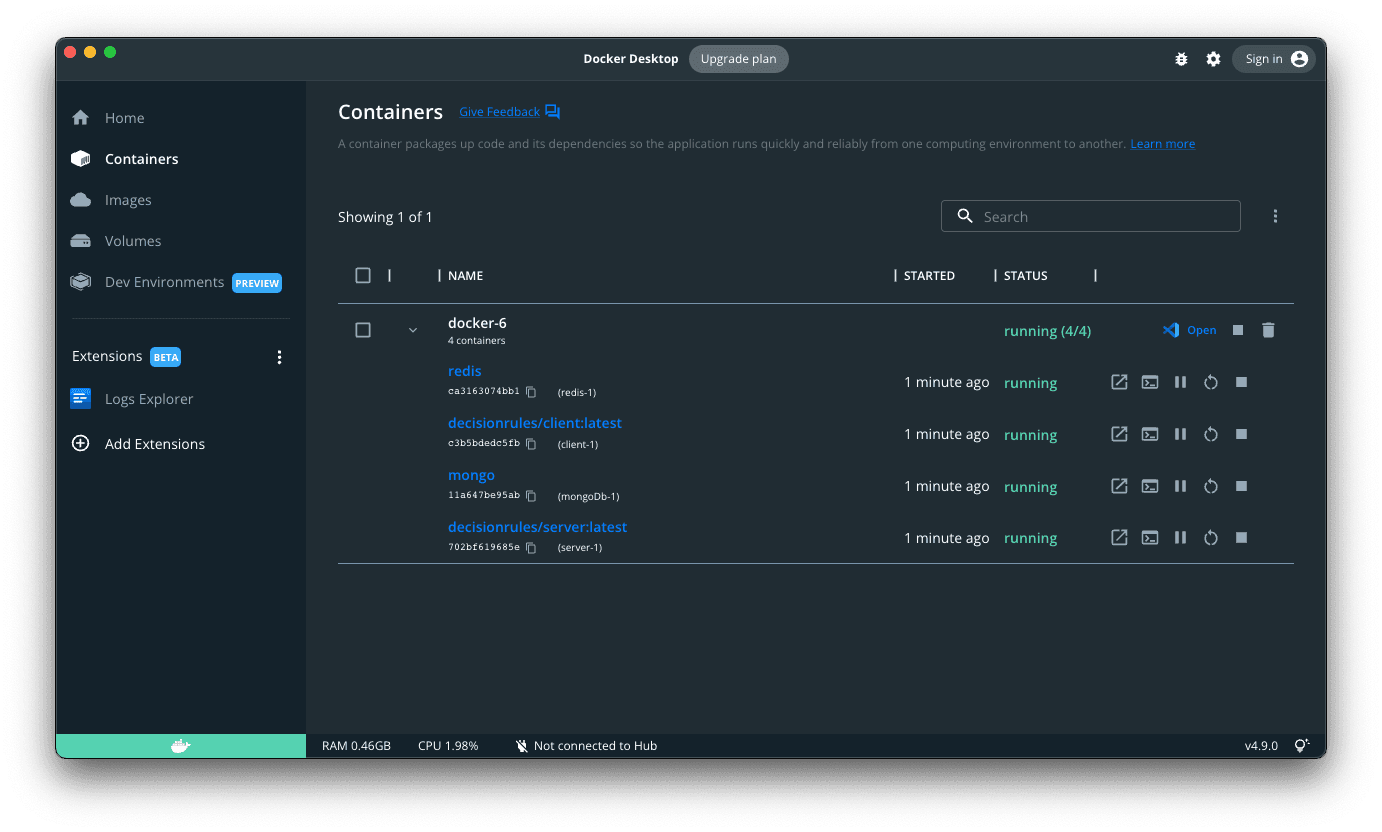Sort by the STARTED column header

click(x=929, y=276)
